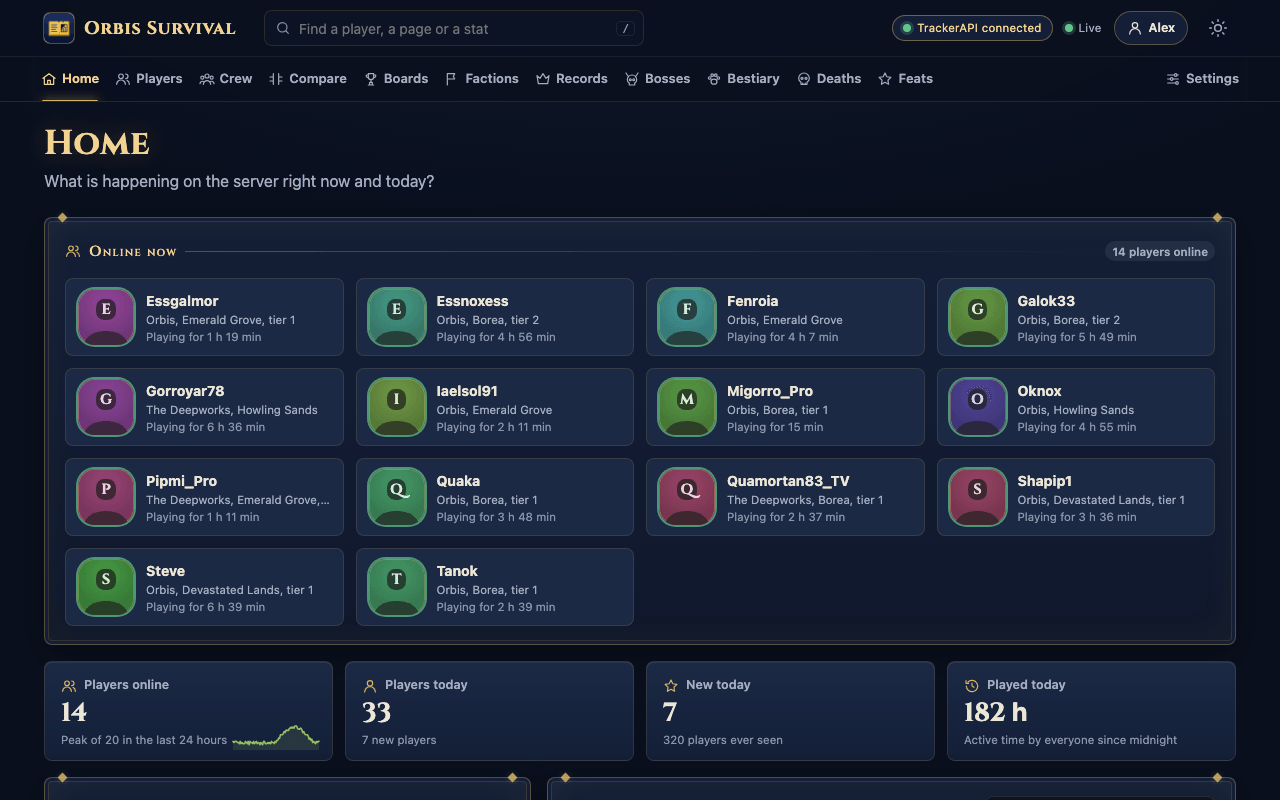
Task: Click the Orbis Survival logo icon
Action: [x=59, y=28]
